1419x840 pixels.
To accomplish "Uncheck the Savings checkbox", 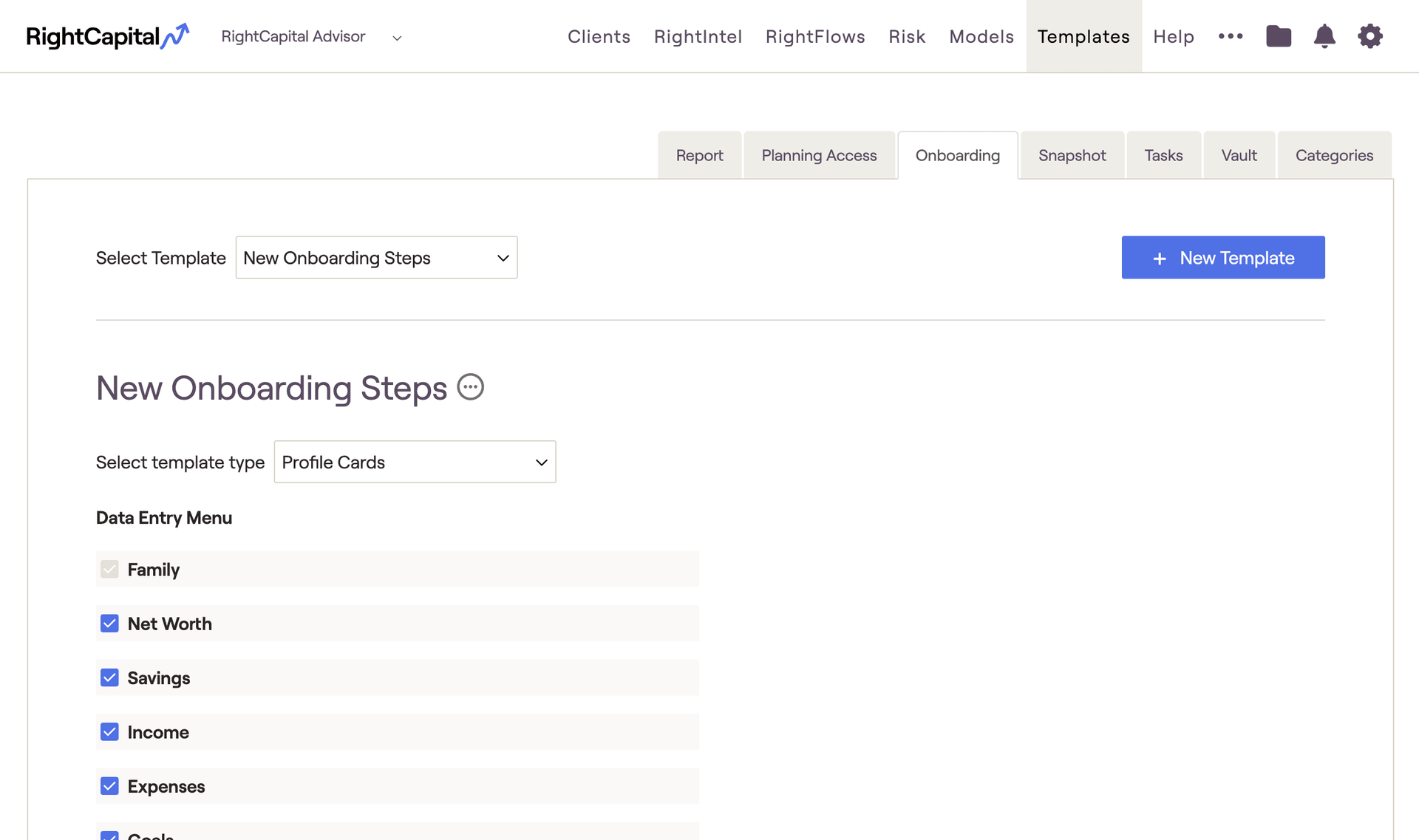I will click(x=109, y=678).
